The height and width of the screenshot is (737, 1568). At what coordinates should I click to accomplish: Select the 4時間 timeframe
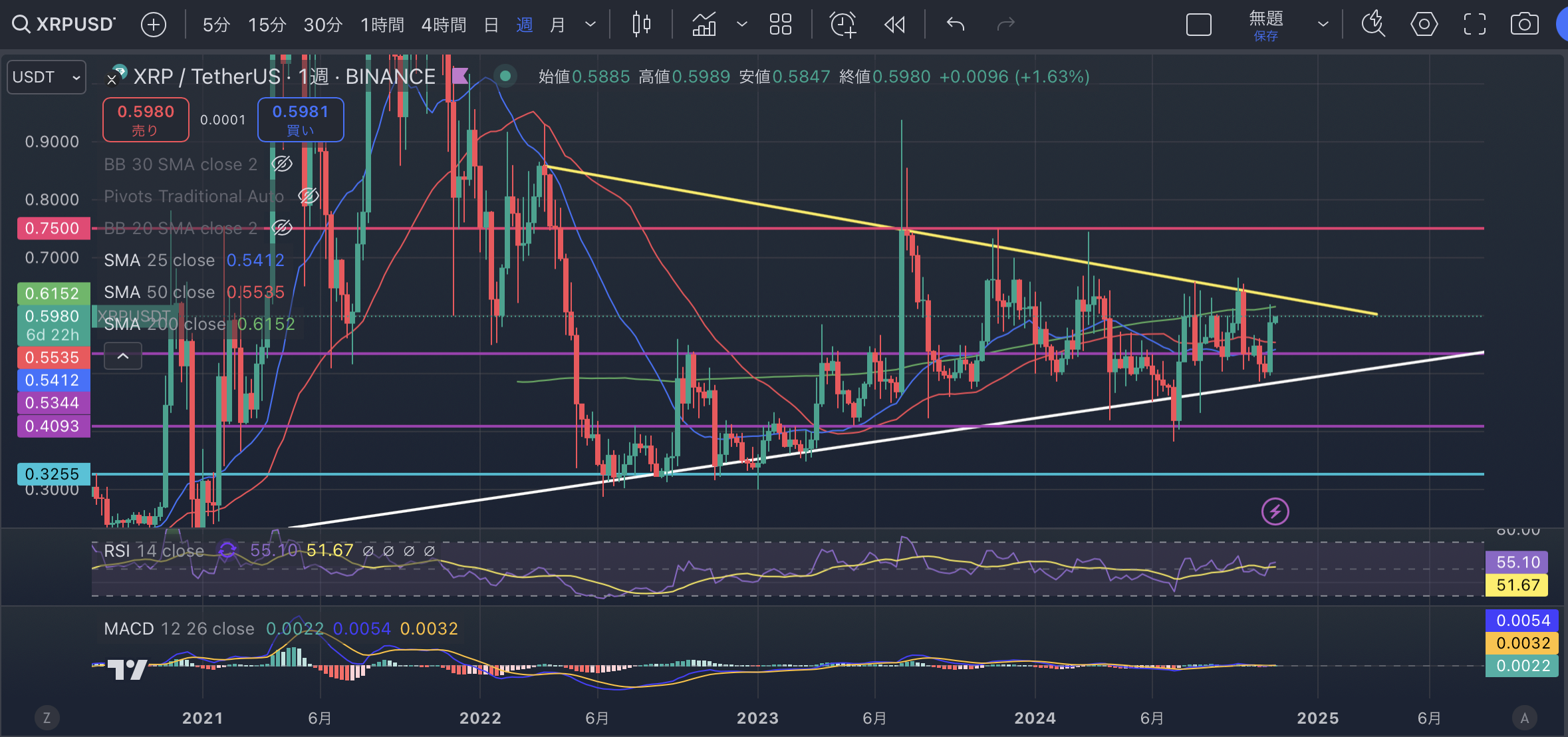click(444, 25)
